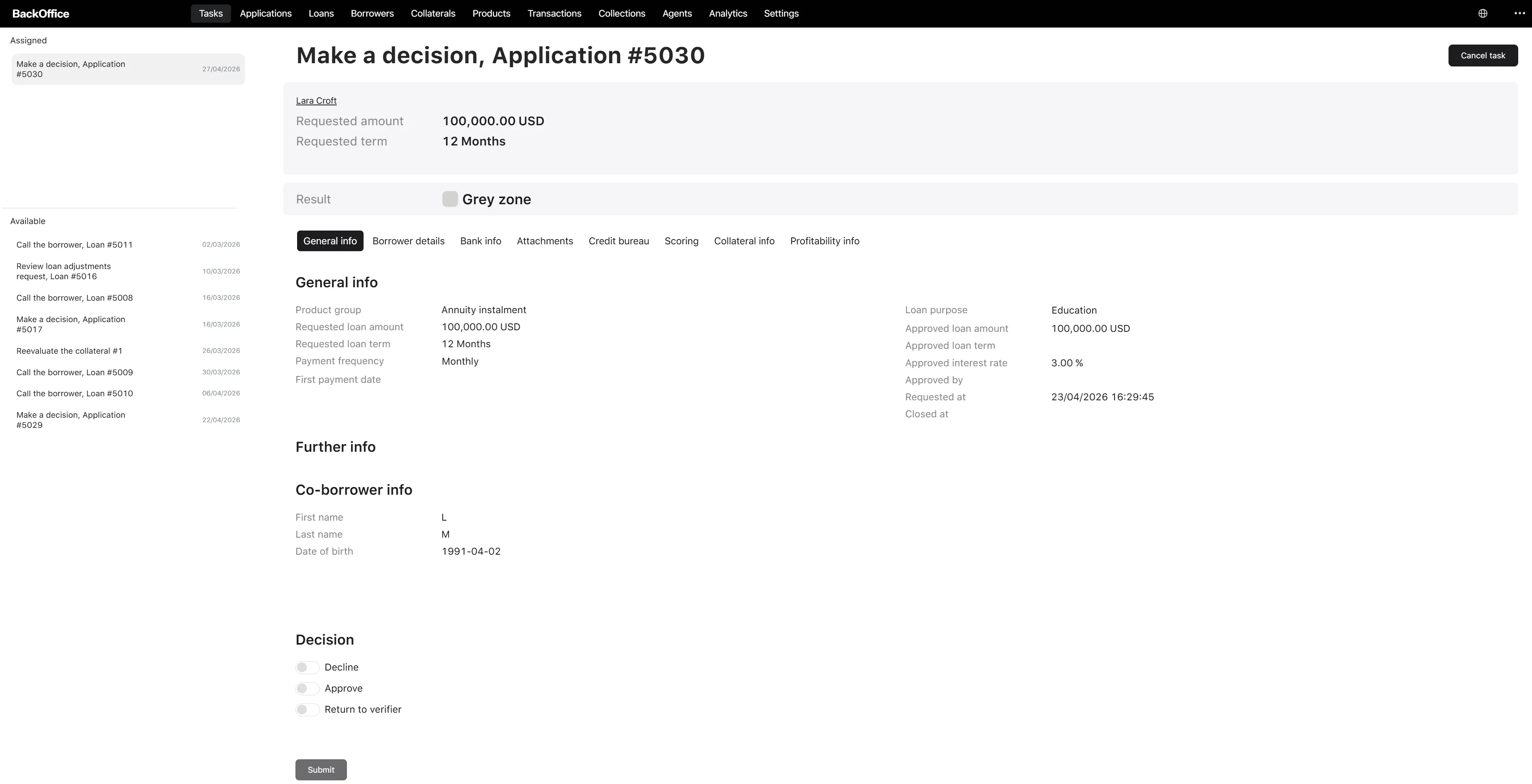Switch to Attachments tab
1532x784 pixels.
[545, 241]
